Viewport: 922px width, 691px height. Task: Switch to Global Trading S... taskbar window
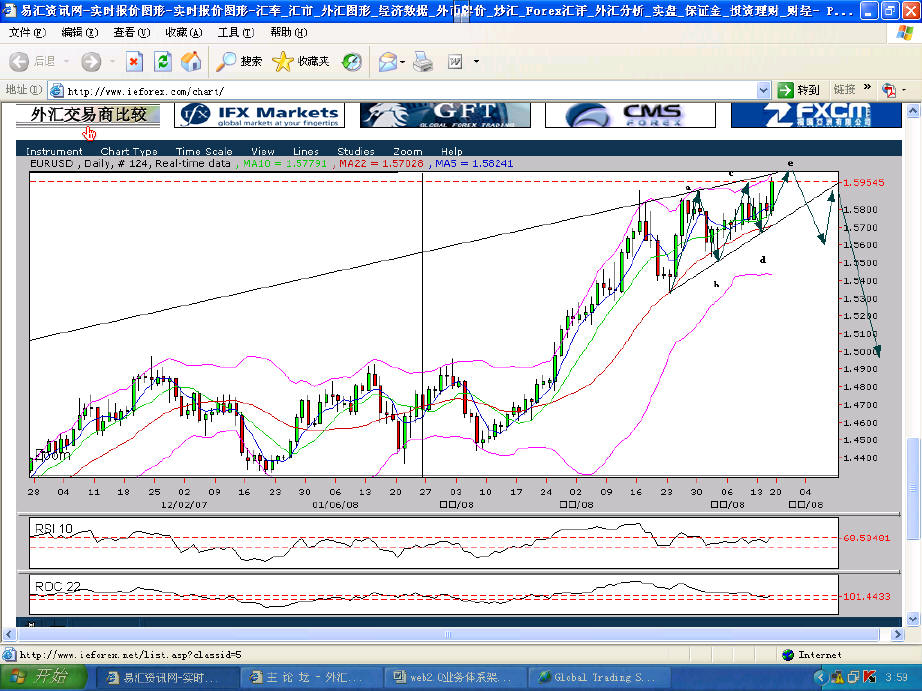599,677
